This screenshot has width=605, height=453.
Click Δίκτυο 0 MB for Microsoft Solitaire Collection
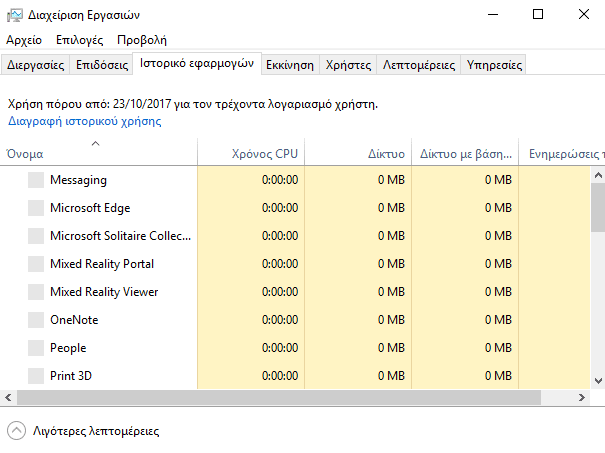click(x=391, y=236)
